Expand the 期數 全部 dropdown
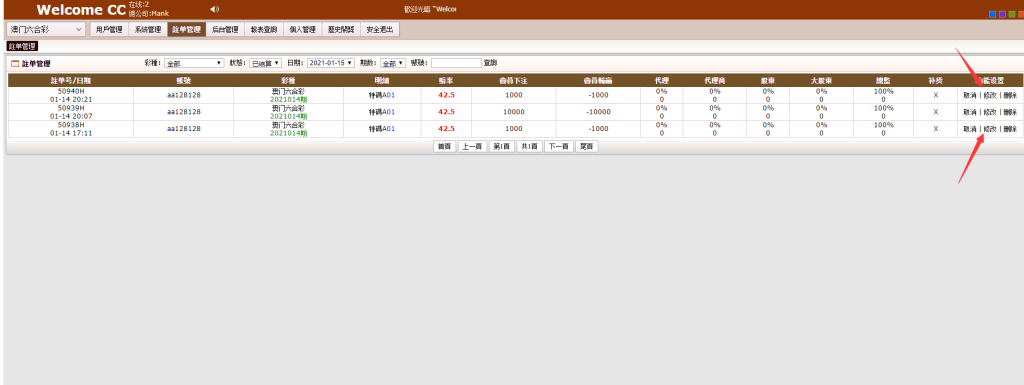Screen dimensions: 1024x385 pyautogui.click(x=393, y=63)
